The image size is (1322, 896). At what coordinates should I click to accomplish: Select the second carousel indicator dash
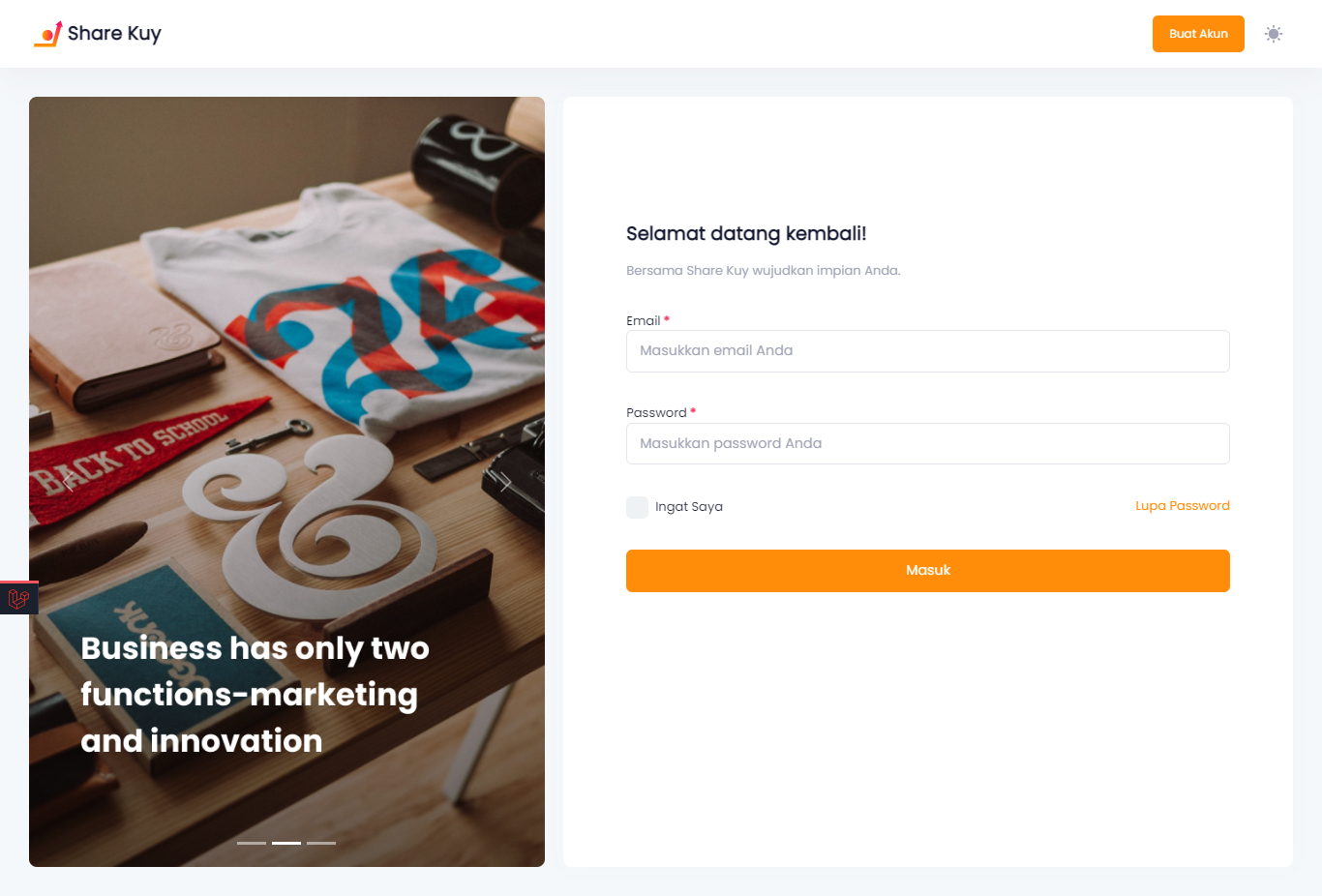(286, 843)
